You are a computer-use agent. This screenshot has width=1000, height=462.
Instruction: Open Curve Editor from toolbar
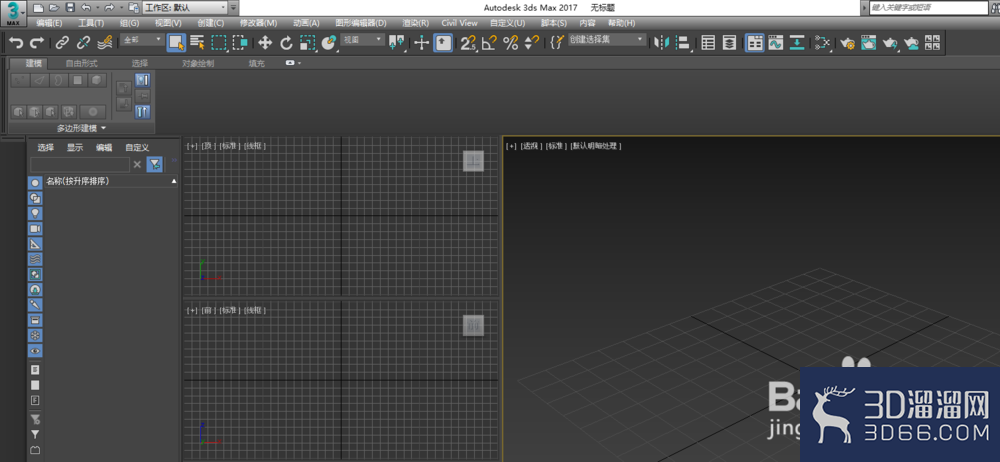(776, 43)
